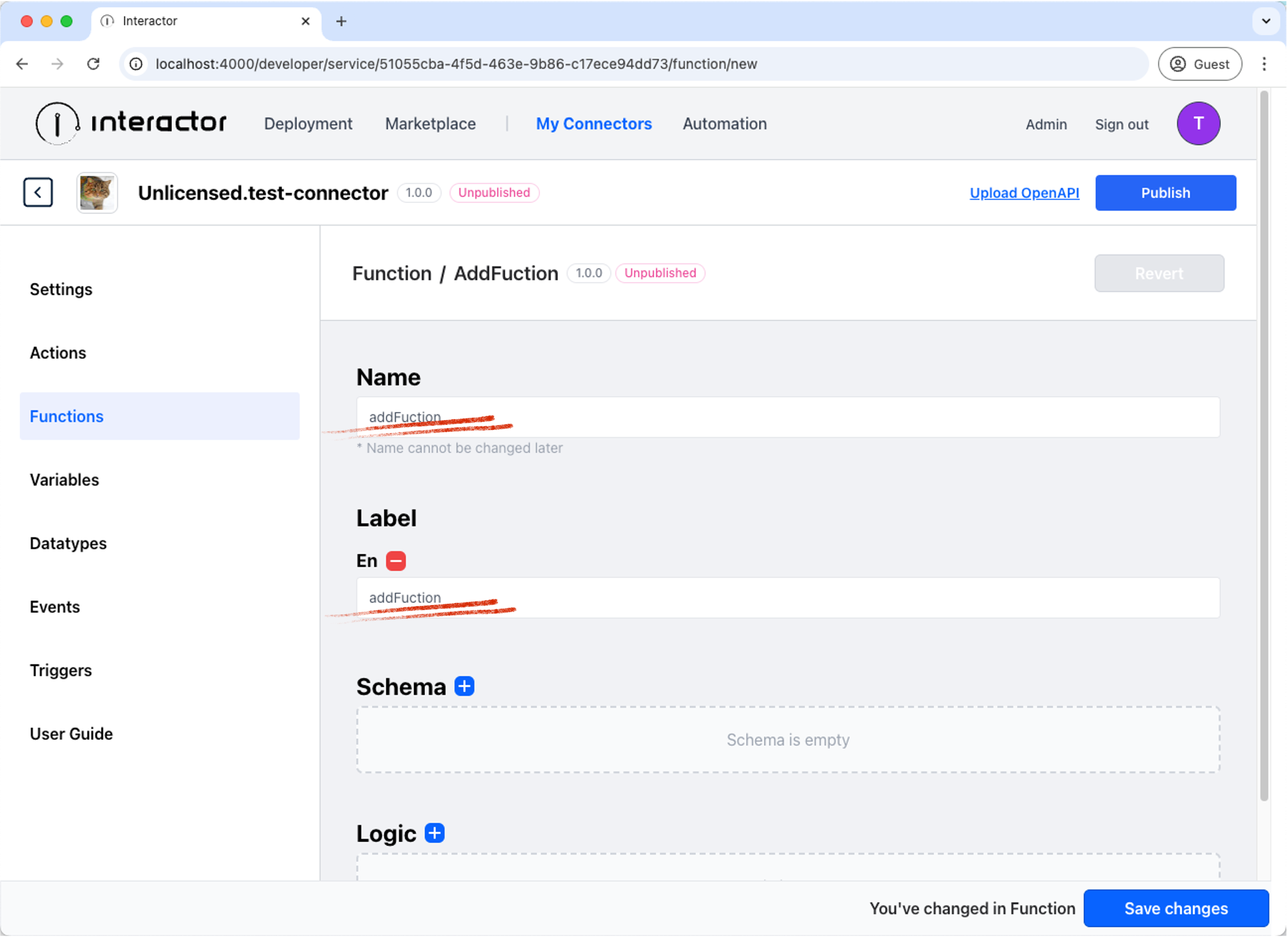The width and height of the screenshot is (1288, 937).
Task: Open the browser three-dot menu
Action: click(1265, 64)
